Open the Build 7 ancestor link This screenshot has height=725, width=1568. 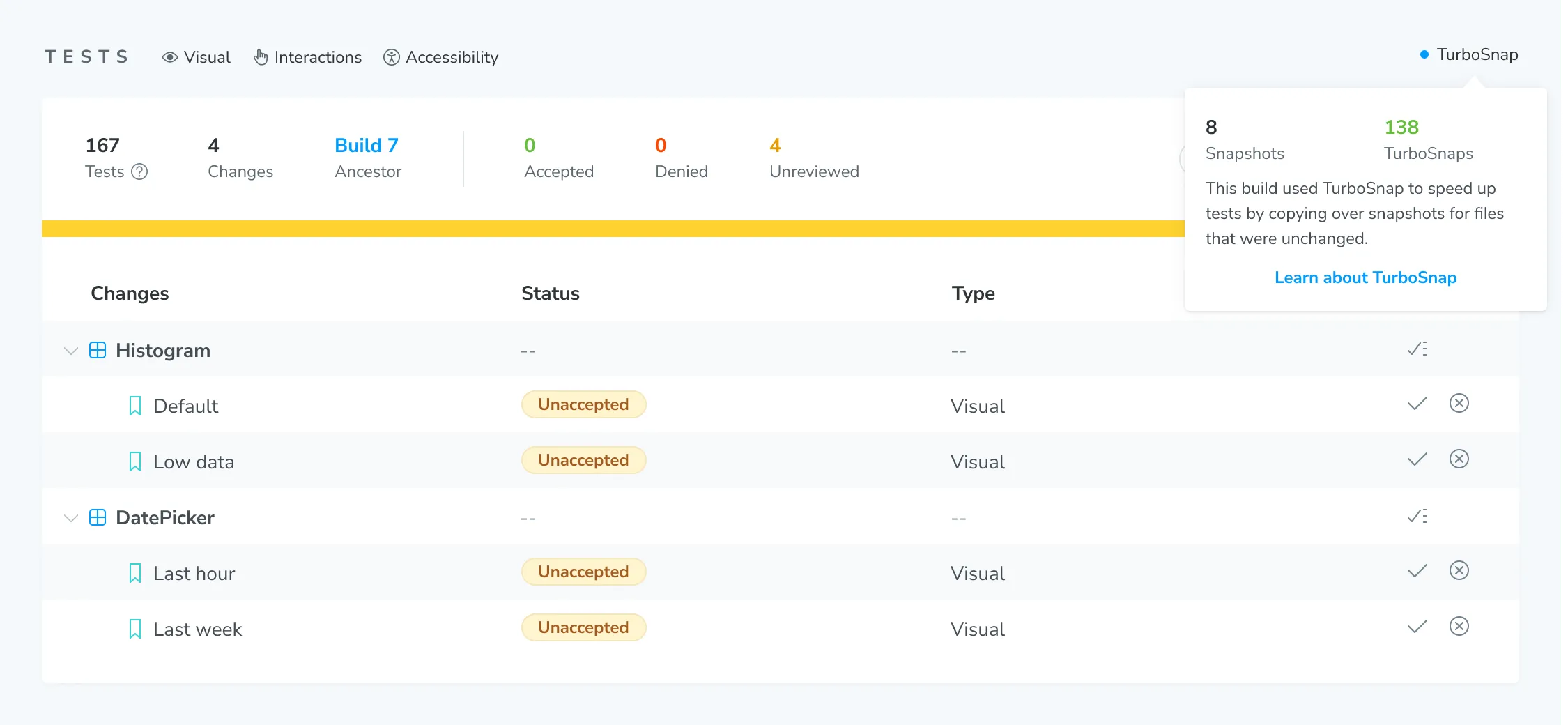pyautogui.click(x=366, y=145)
